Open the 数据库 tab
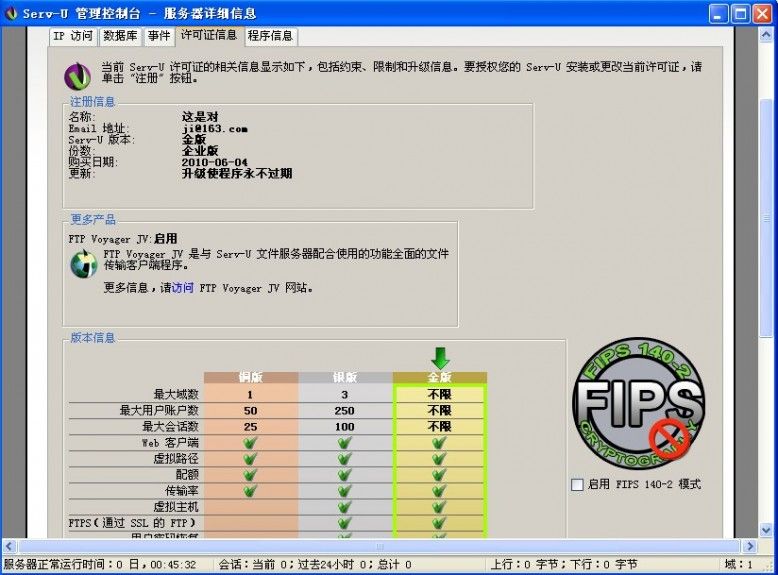The image size is (778, 575). click(120, 36)
